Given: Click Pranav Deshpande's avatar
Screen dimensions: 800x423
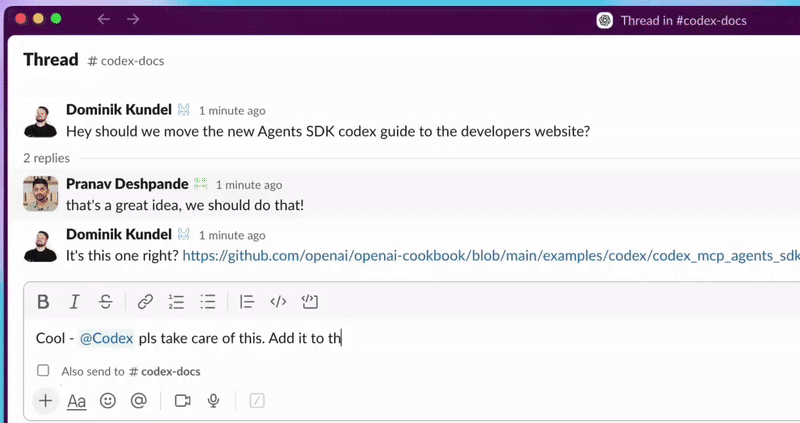Looking at the screenshot, I should [x=41, y=194].
